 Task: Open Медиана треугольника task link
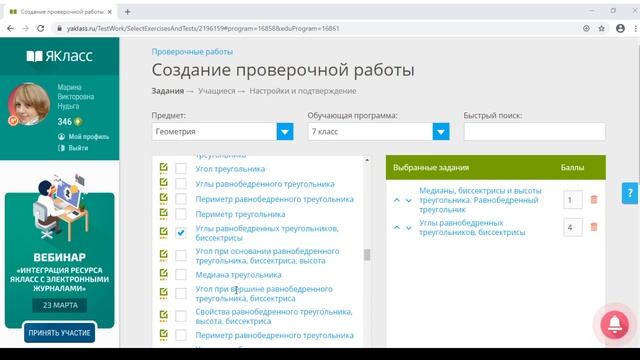point(238,275)
